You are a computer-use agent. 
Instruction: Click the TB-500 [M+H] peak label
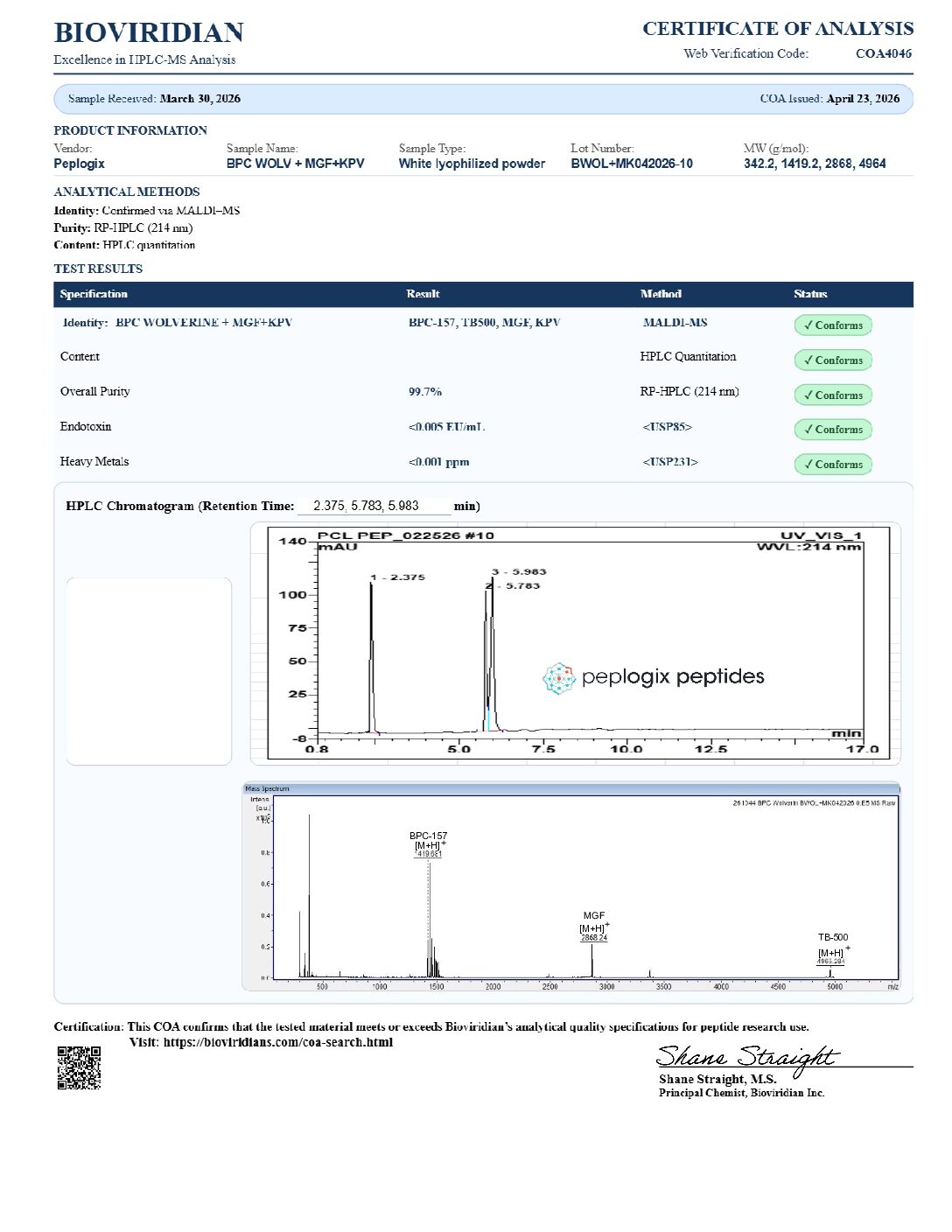tap(833, 949)
